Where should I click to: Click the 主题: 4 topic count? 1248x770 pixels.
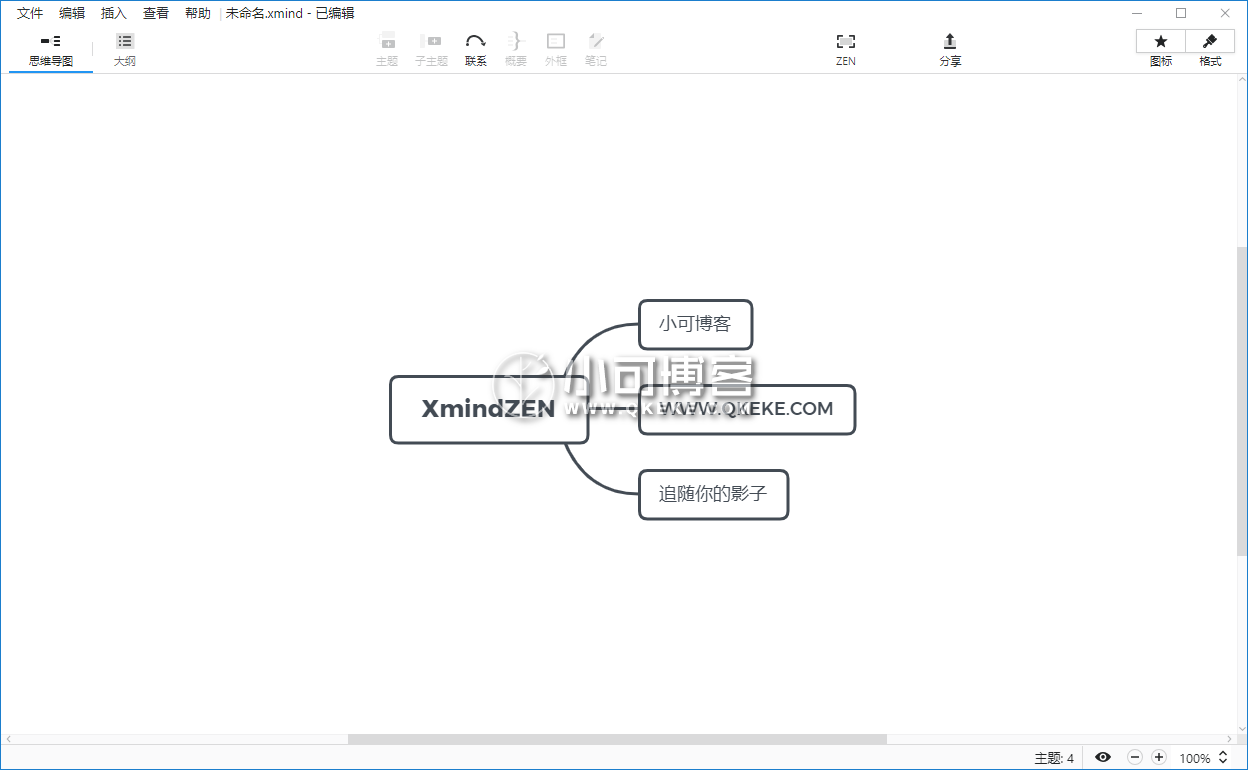tap(1054, 758)
